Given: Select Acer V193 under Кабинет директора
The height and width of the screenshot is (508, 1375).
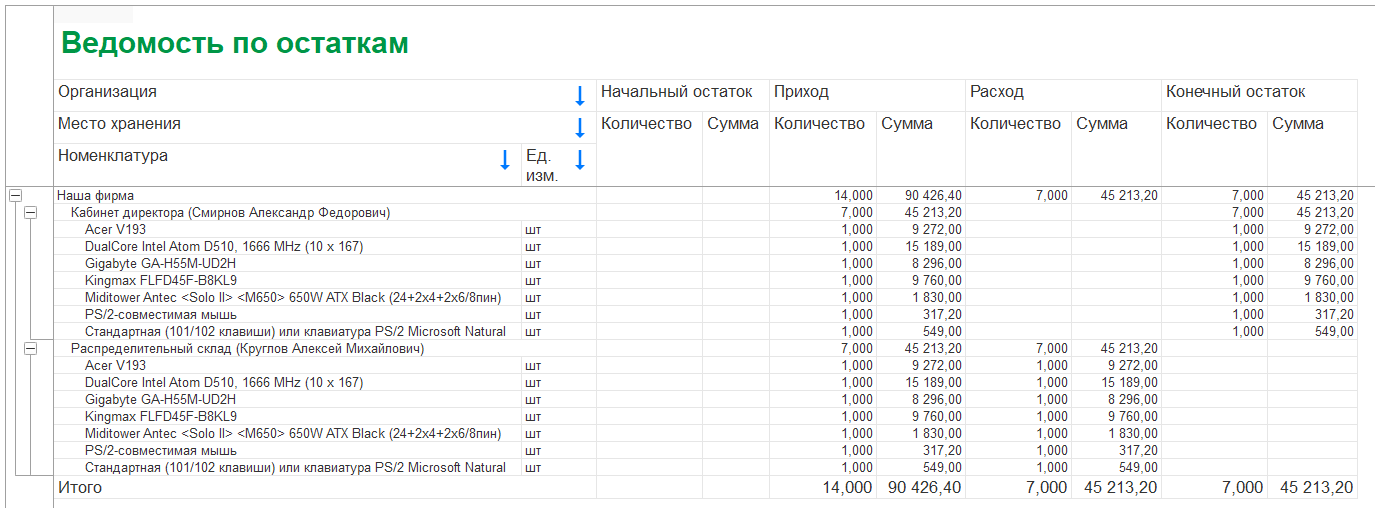Looking at the screenshot, I should [116, 230].
